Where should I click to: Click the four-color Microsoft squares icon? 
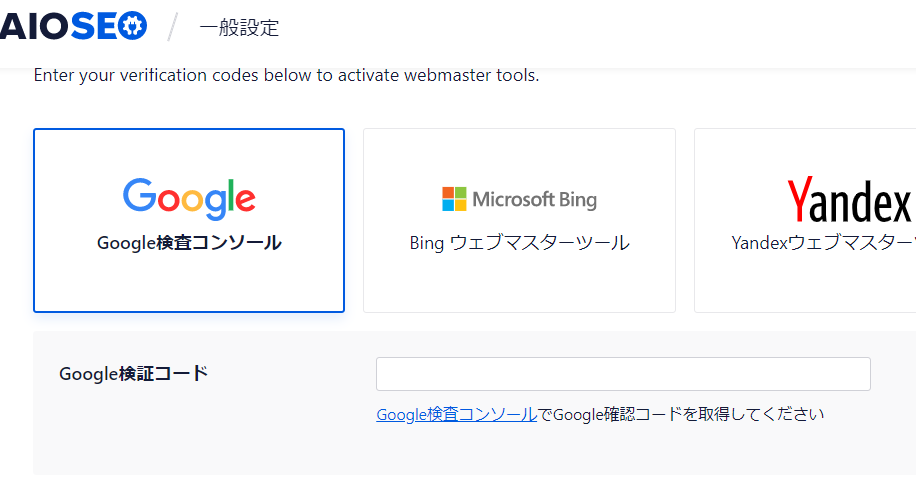pos(454,199)
